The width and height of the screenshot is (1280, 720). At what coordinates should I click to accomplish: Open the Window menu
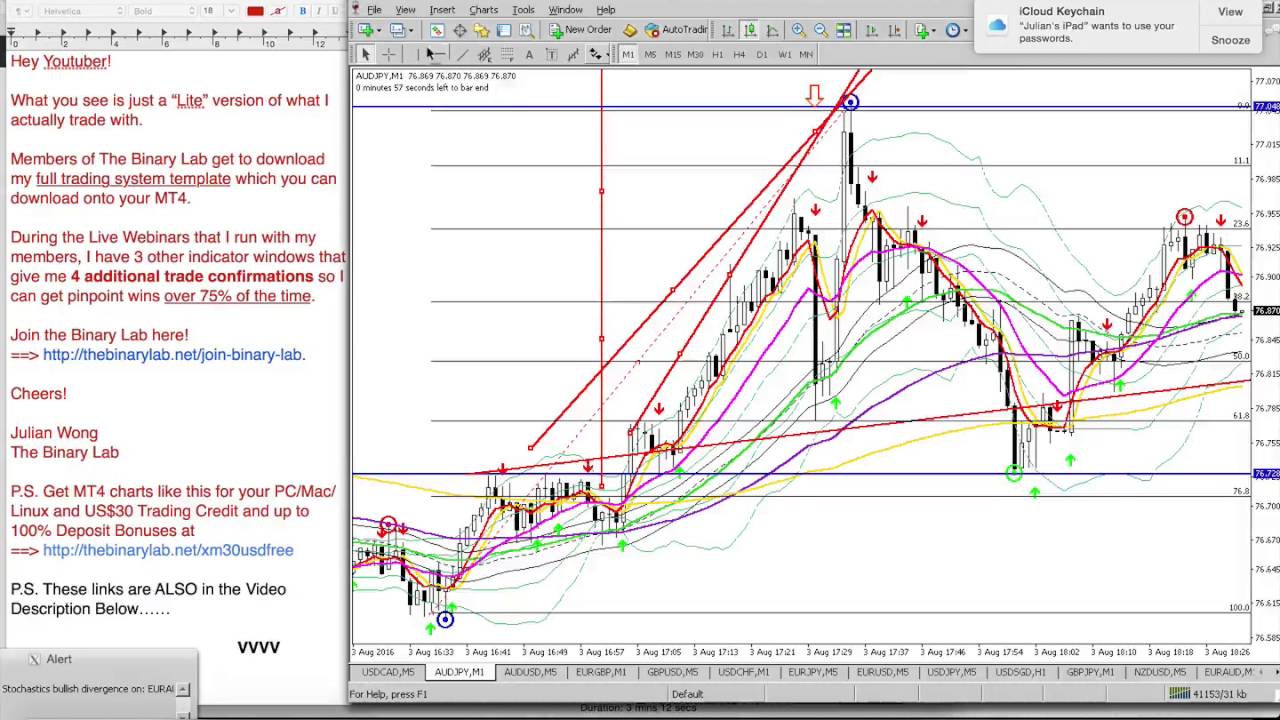pyautogui.click(x=565, y=9)
